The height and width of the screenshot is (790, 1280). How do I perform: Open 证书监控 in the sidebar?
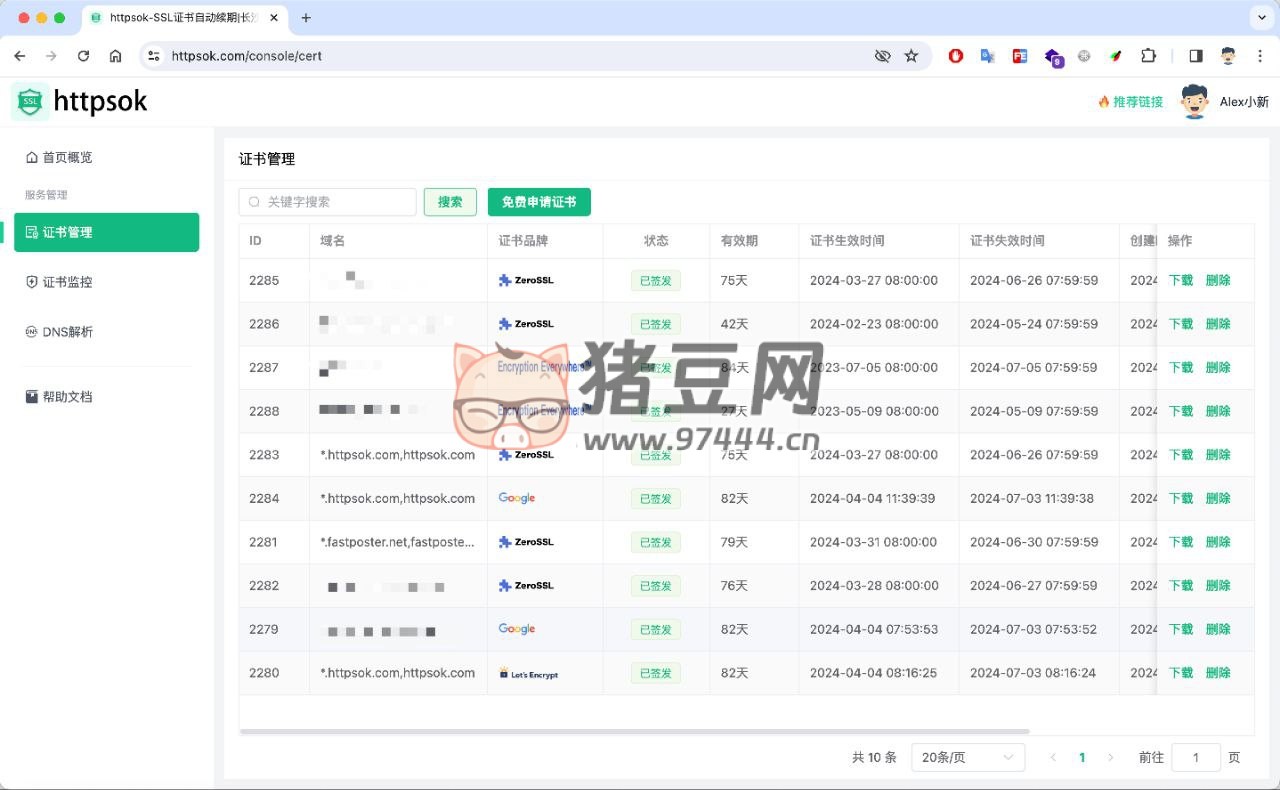tap(67, 282)
